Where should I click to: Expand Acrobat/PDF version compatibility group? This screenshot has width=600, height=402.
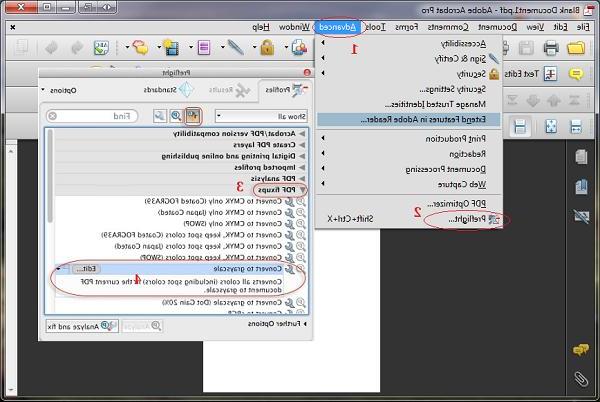302,133
